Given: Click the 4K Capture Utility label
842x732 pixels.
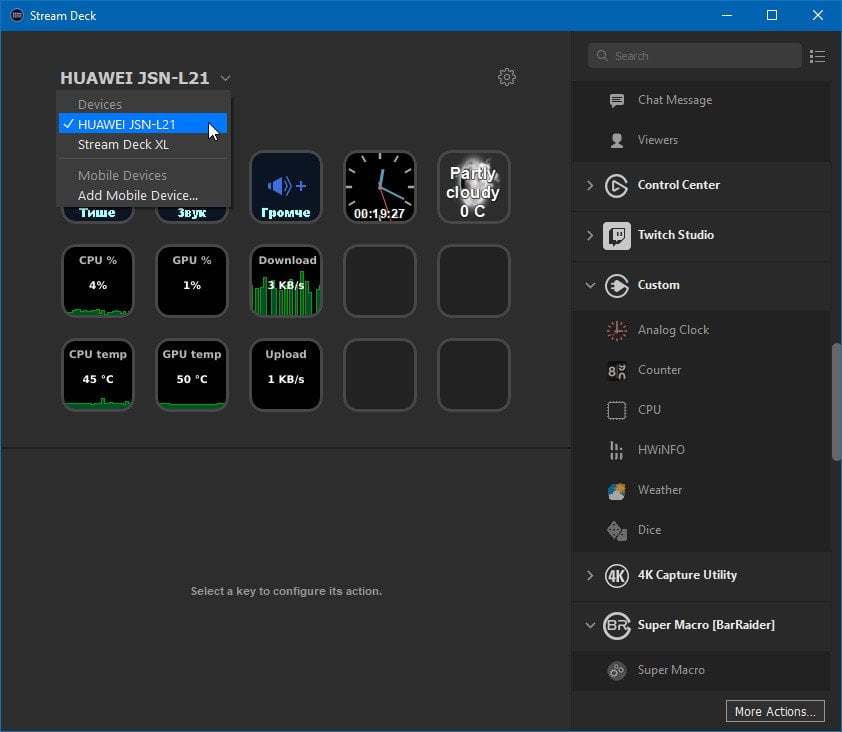Looking at the screenshot, I should (x=687, y=576).
